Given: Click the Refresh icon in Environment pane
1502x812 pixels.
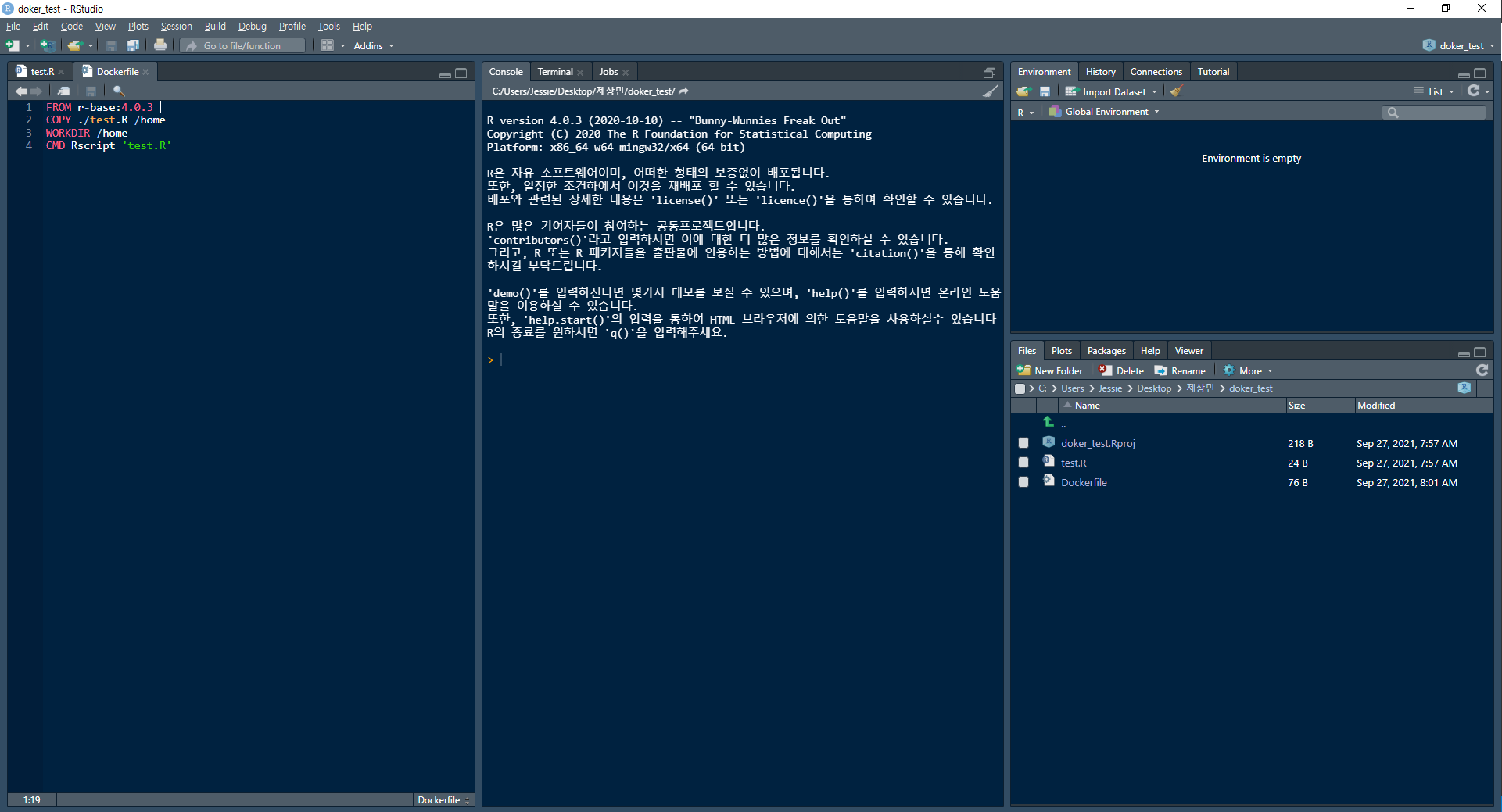Looking at the screenshot, I should (x=1474, y=91).
